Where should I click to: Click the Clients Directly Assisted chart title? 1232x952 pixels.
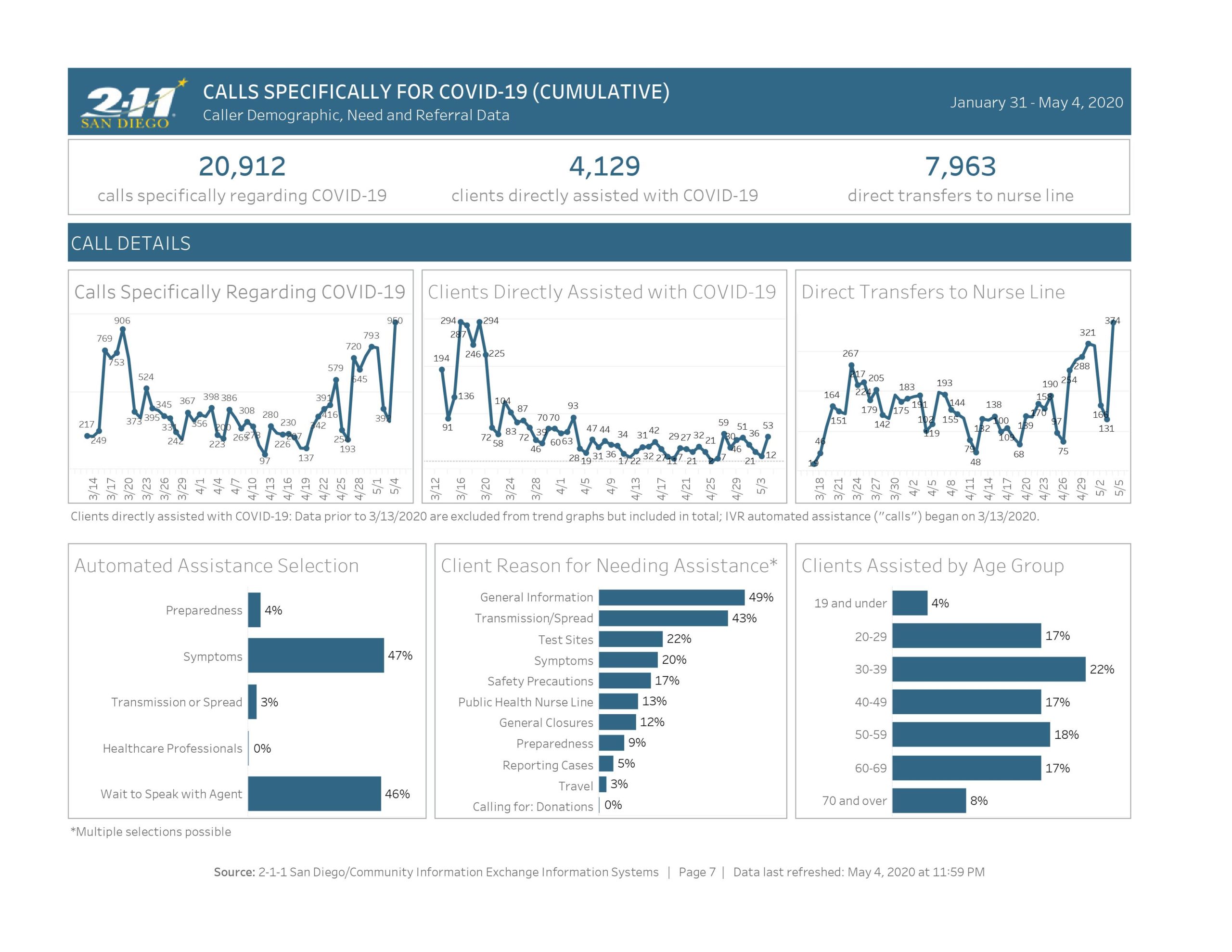click(x=602, y=292)
